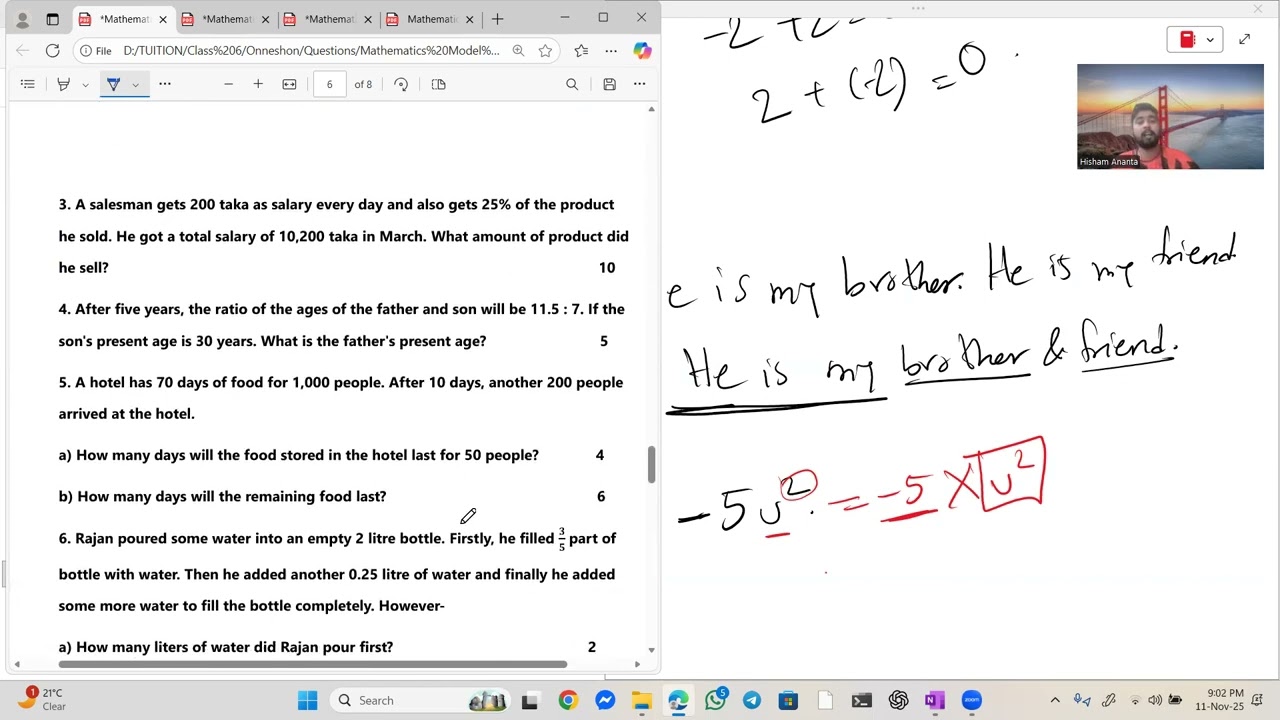Toggle the PDF draw pen tool
Image resolution: width=1280 pixels, height=720 pixels.
pyautogui.click(x=113, y=84)
